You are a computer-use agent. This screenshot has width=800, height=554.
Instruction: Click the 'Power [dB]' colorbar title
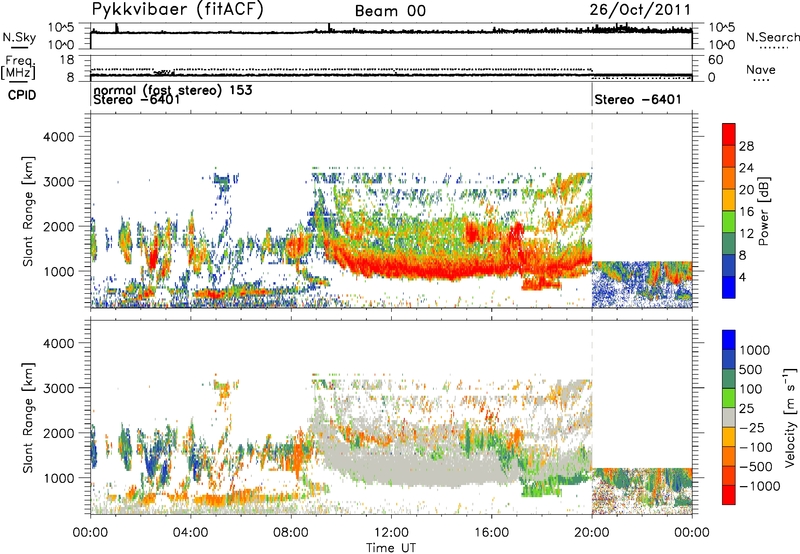click(763, 211)
